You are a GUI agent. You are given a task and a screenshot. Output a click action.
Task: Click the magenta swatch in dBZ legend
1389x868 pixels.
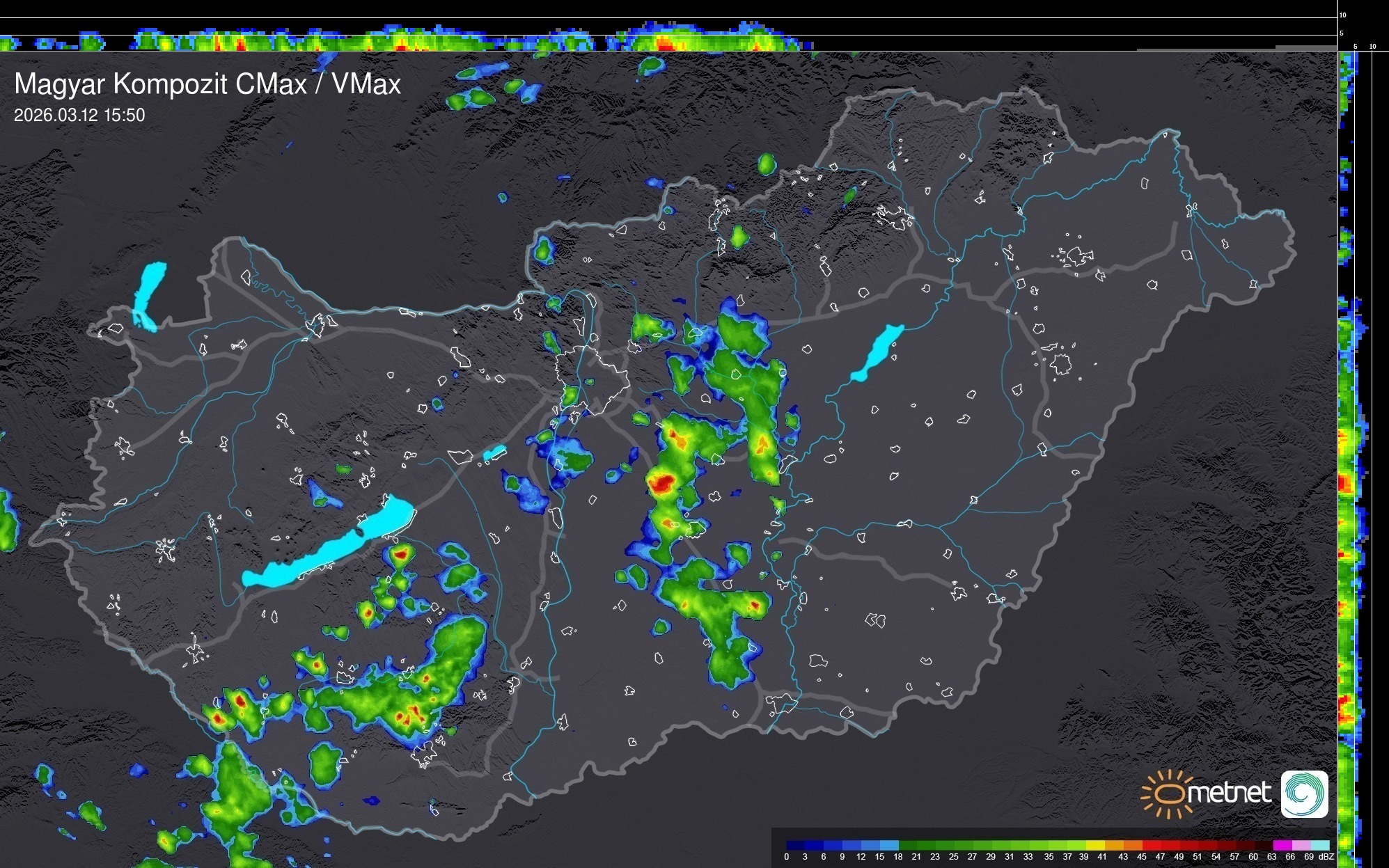(1282, 845)
